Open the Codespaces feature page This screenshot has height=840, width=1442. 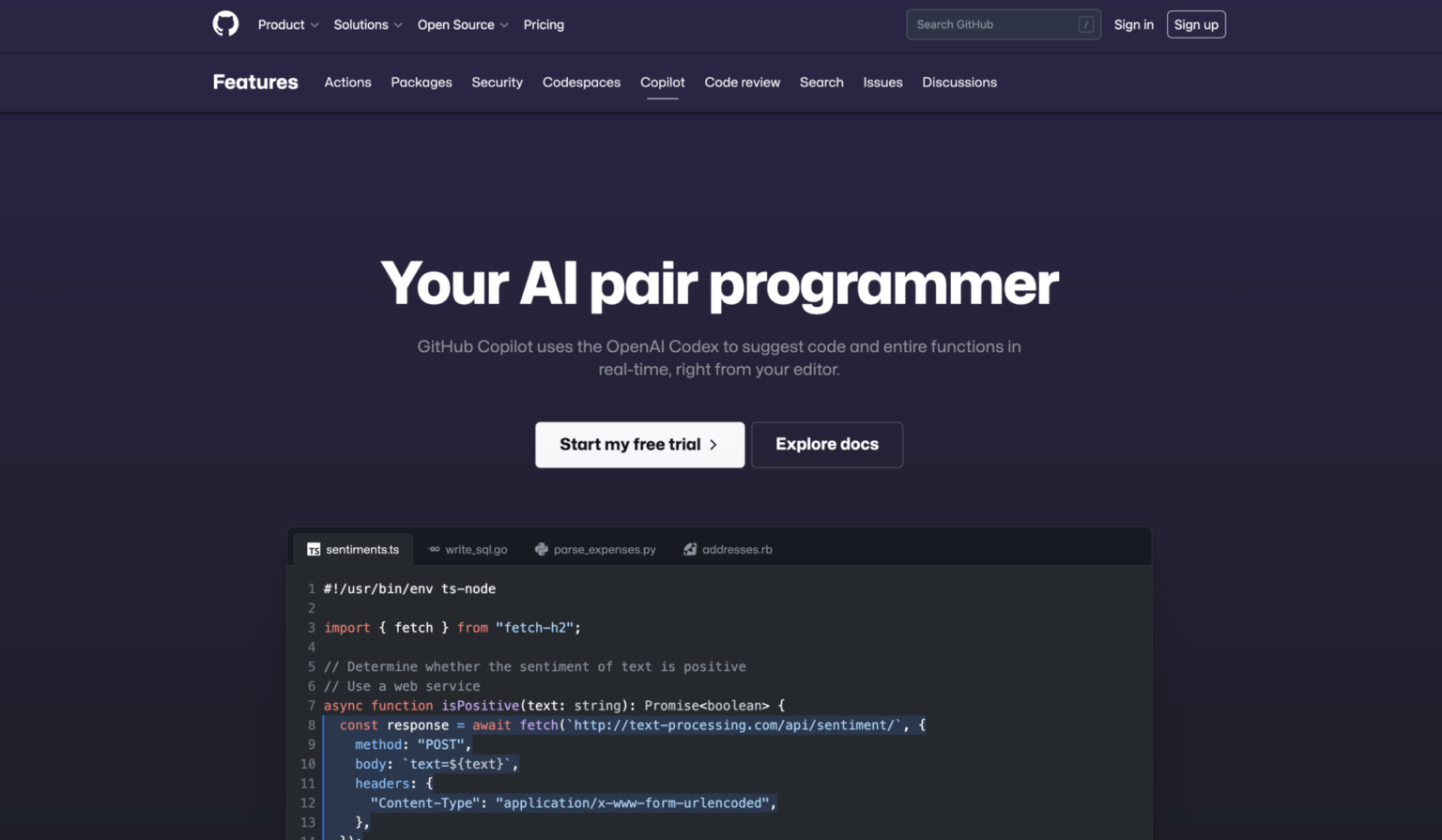pos(581,83)
